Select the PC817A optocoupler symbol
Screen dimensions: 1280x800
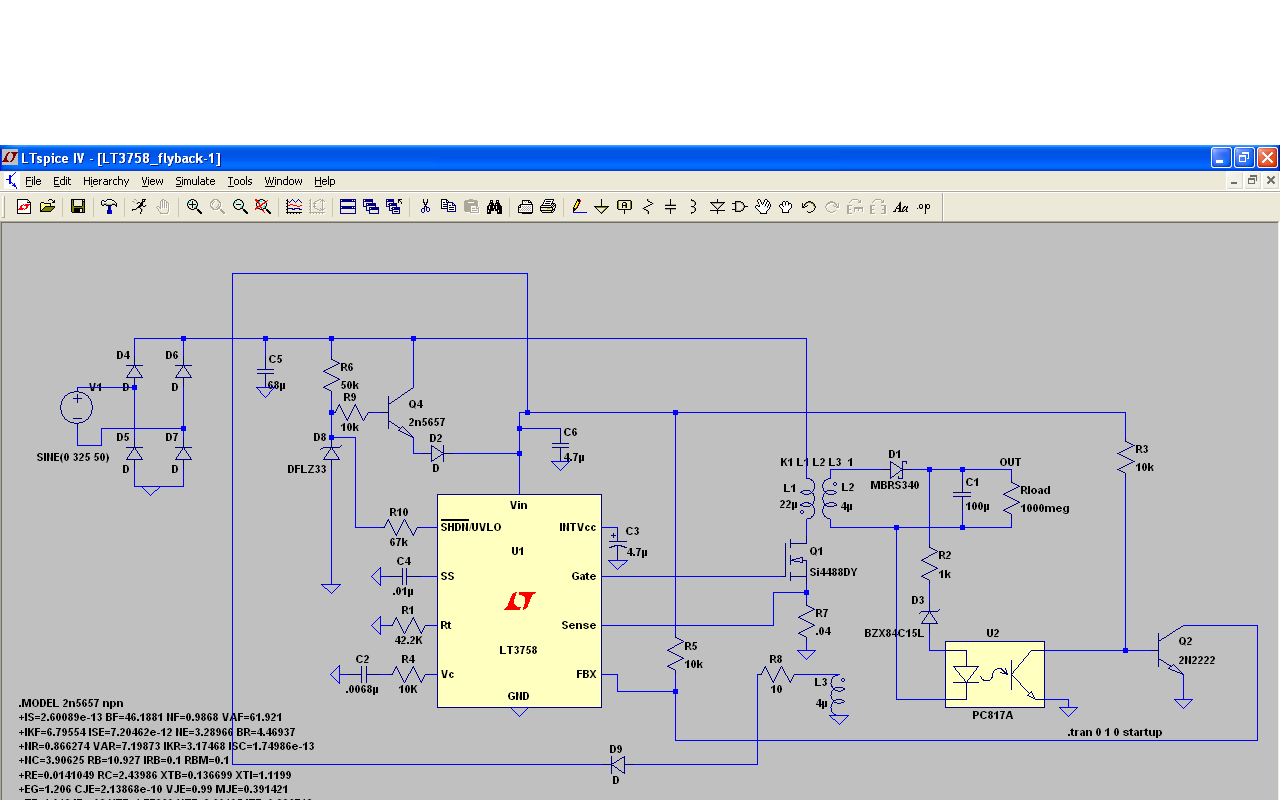994,674
